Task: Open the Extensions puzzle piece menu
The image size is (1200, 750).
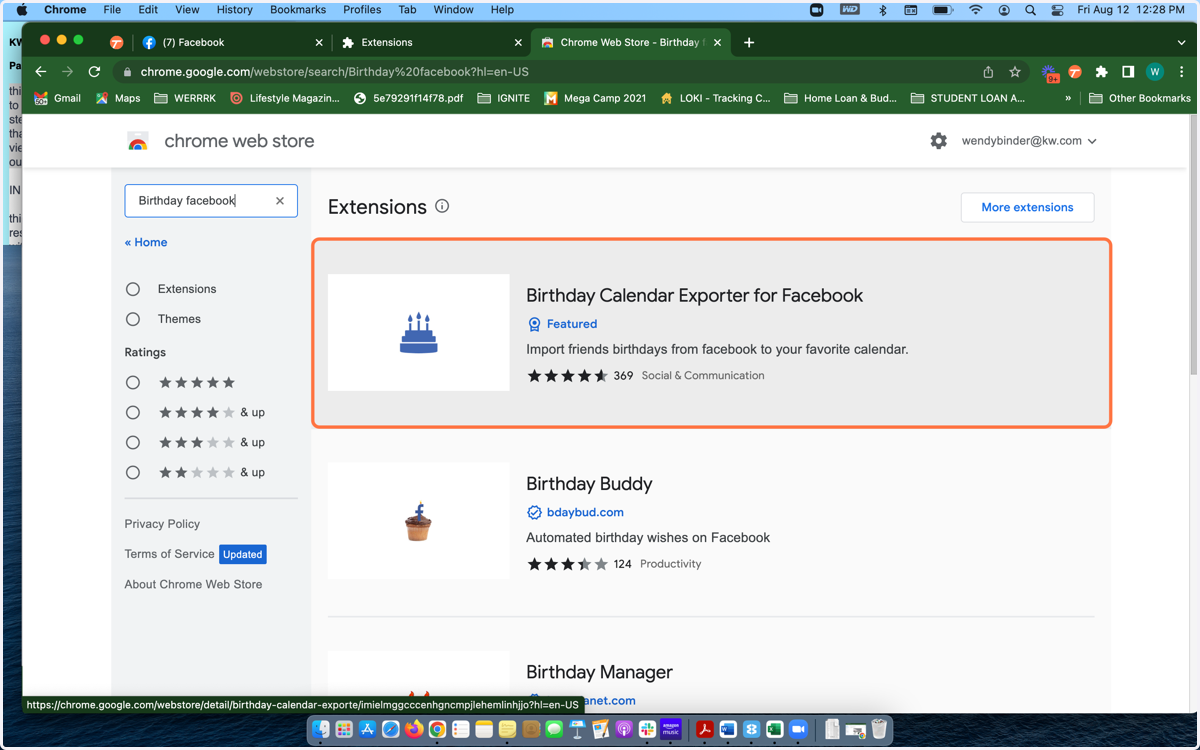Action: point(1101,72)
